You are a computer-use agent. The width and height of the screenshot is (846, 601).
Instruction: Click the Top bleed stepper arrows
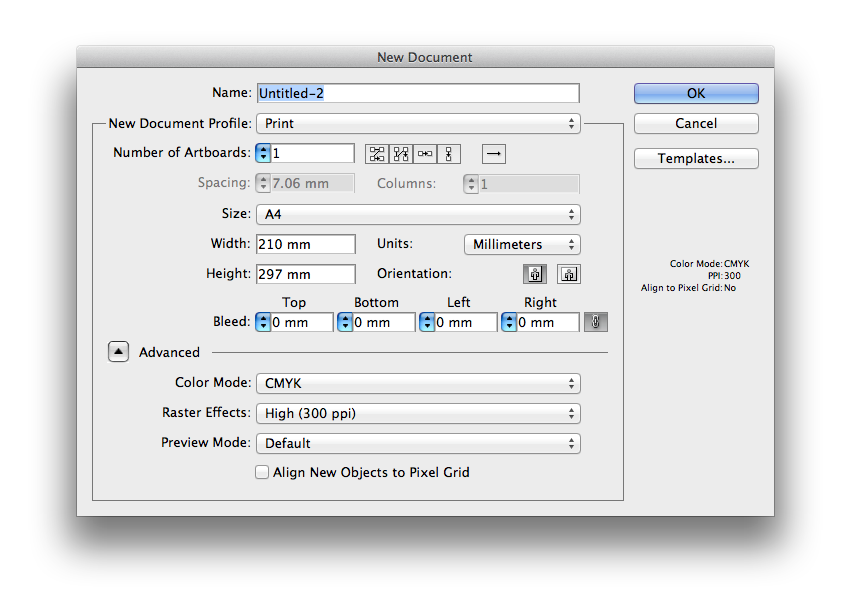click(264, 322)
